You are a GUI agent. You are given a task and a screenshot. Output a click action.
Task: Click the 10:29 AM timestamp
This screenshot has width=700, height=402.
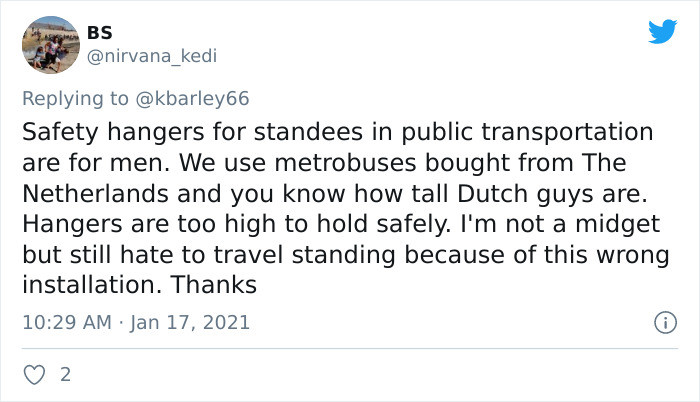[67, 323]
